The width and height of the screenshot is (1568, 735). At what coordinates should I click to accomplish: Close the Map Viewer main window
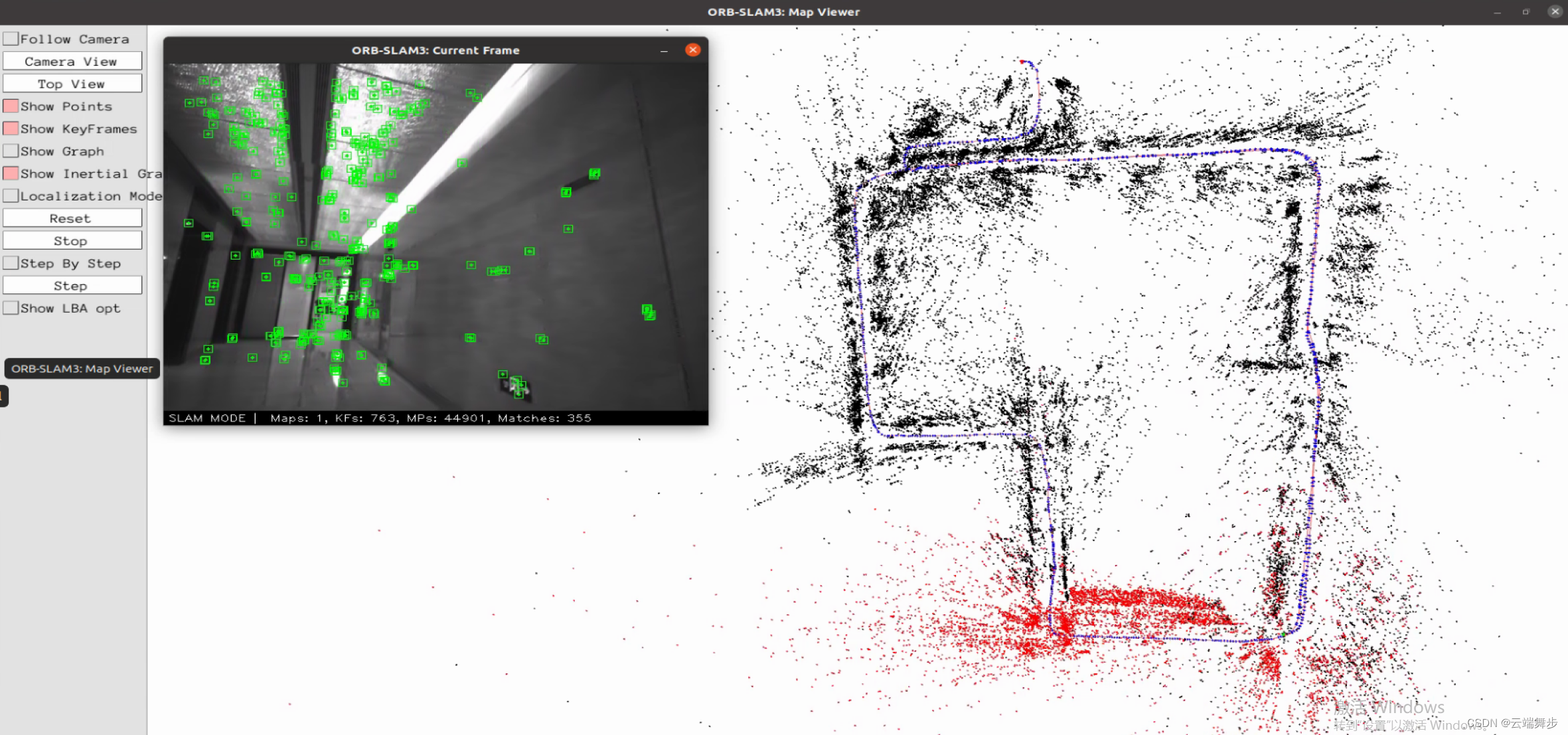click(x=1555, y=11)
